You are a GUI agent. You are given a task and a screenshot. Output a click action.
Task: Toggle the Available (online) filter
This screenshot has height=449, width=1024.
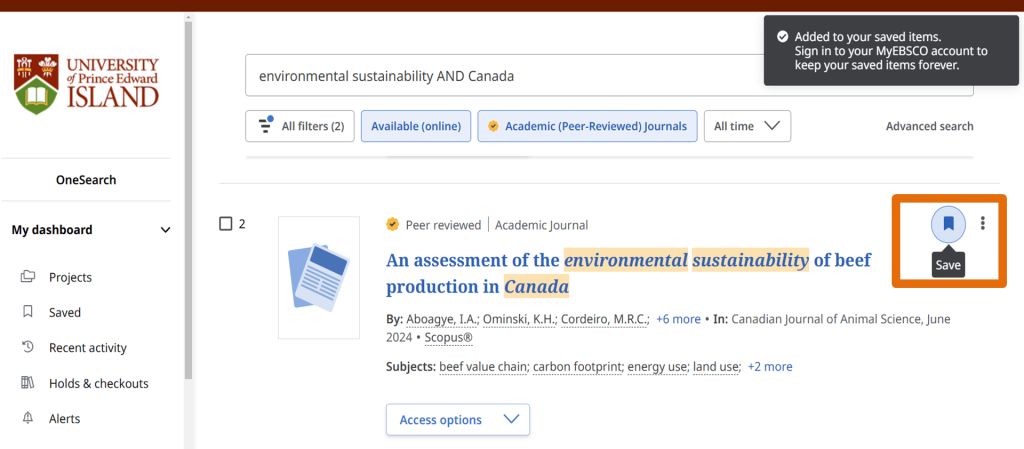coord(415,126)
